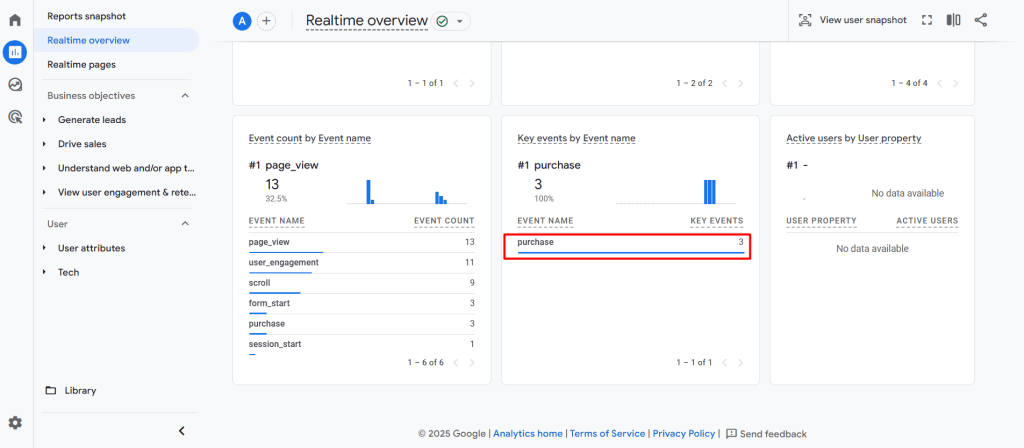Open the Advertising target icon

(x=15, y=117)
